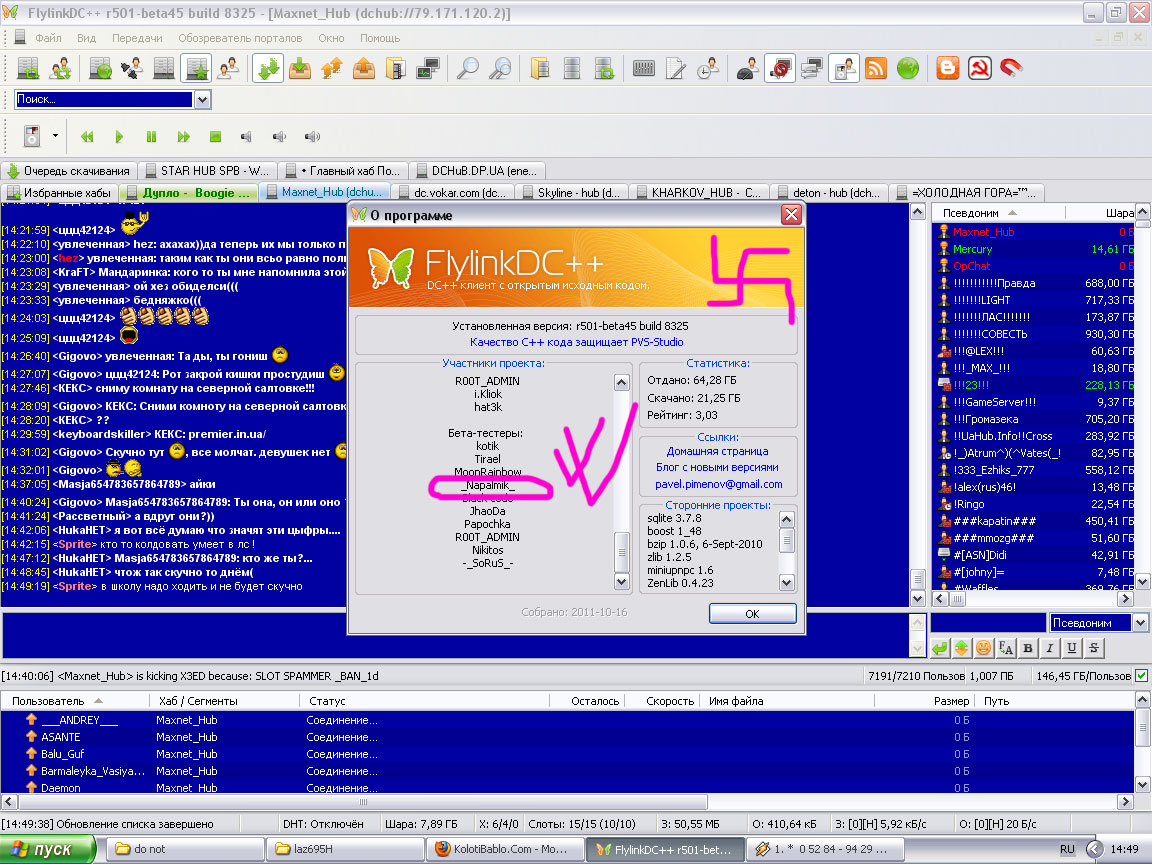
Task: Click the hash progress keyboard-like icon
Action: tap(644, 69)
